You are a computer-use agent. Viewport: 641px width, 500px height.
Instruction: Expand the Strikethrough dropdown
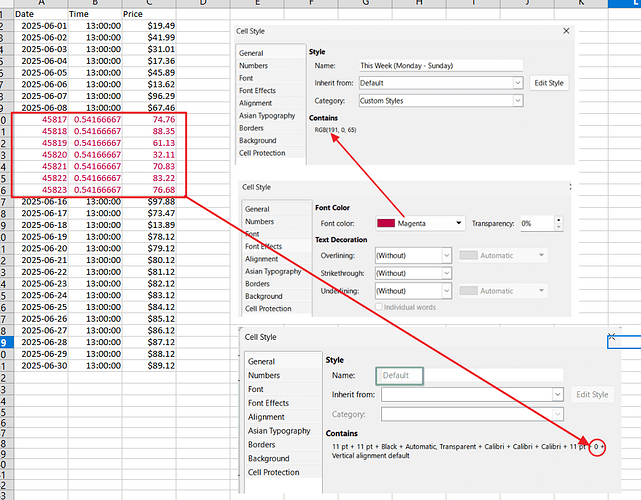click(446, 273)
